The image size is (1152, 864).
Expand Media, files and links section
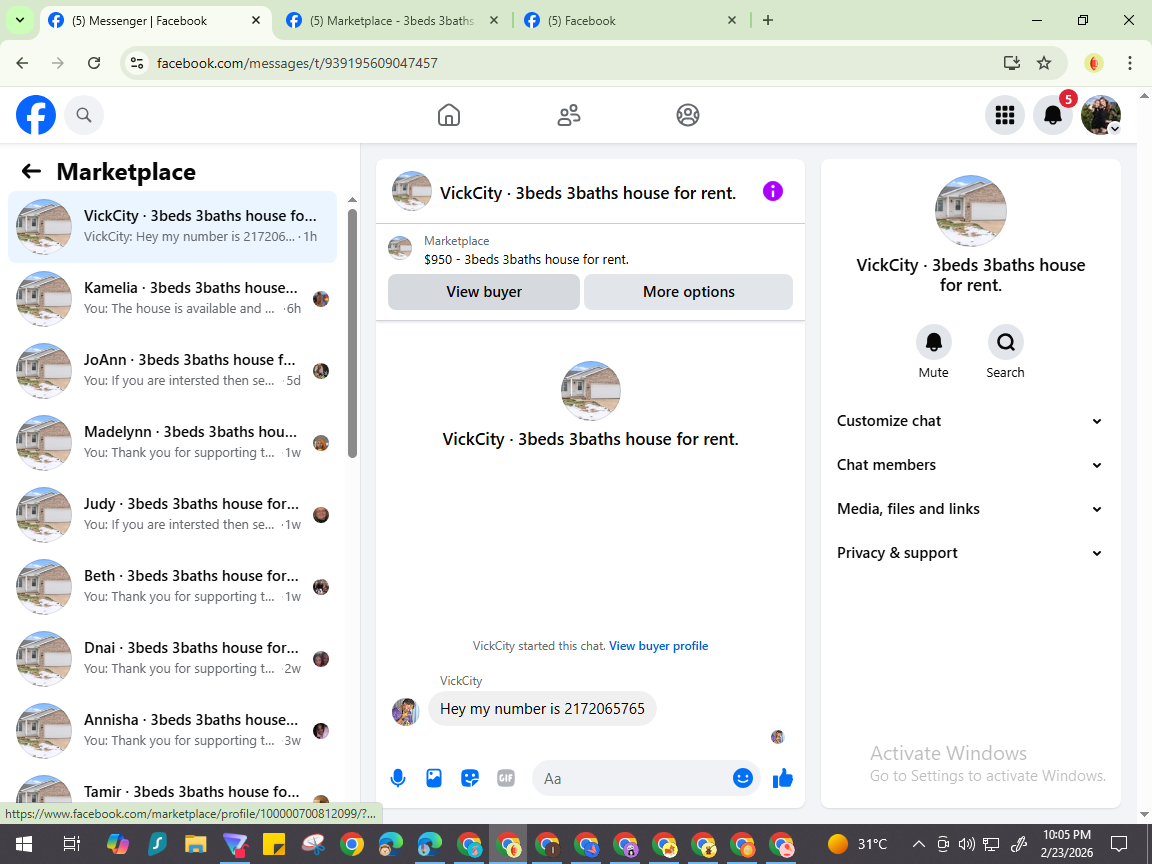click(x=970, y=509)
